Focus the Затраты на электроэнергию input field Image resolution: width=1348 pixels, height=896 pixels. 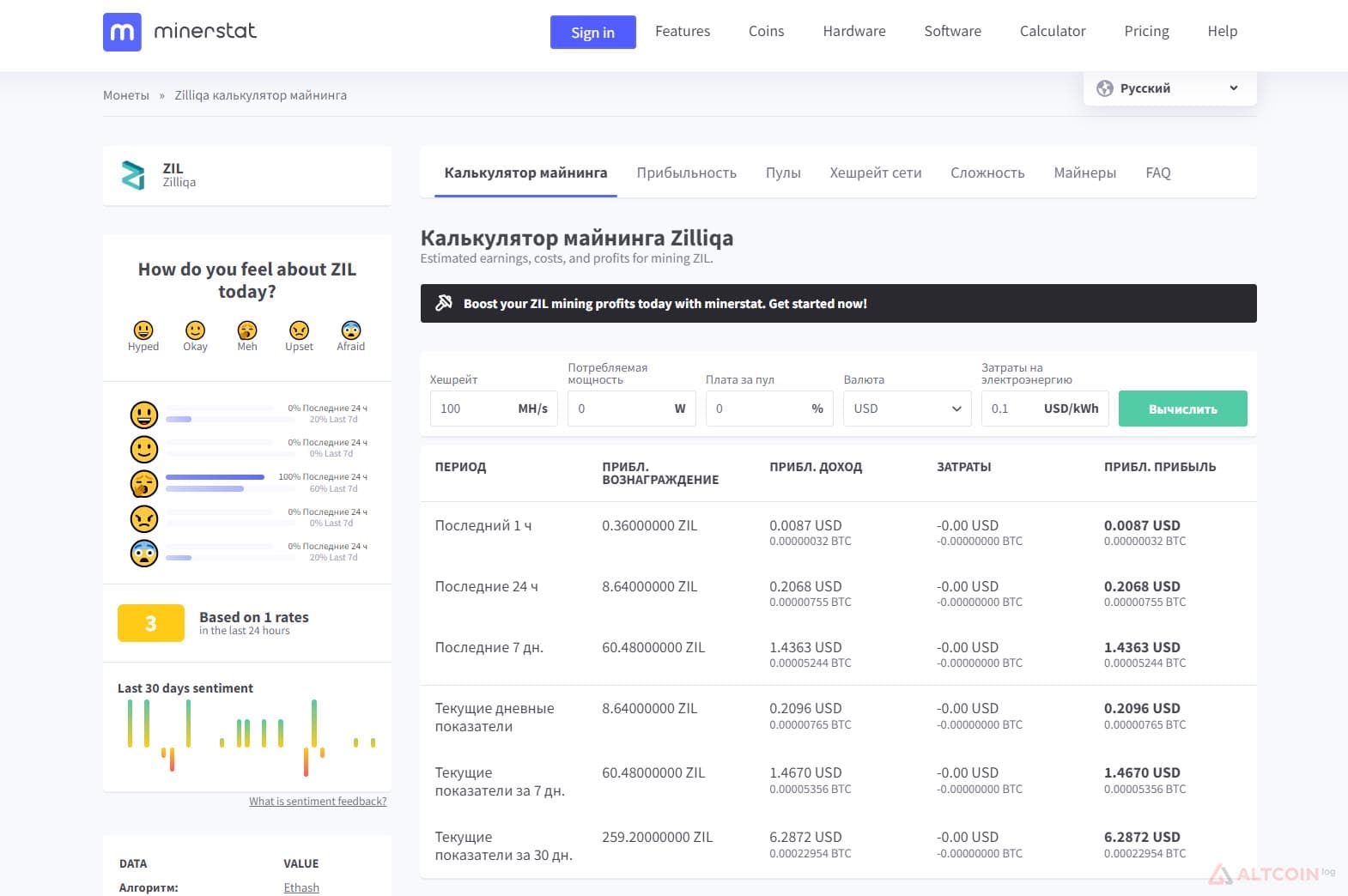pyautogui.click(x=1045, y=409)
